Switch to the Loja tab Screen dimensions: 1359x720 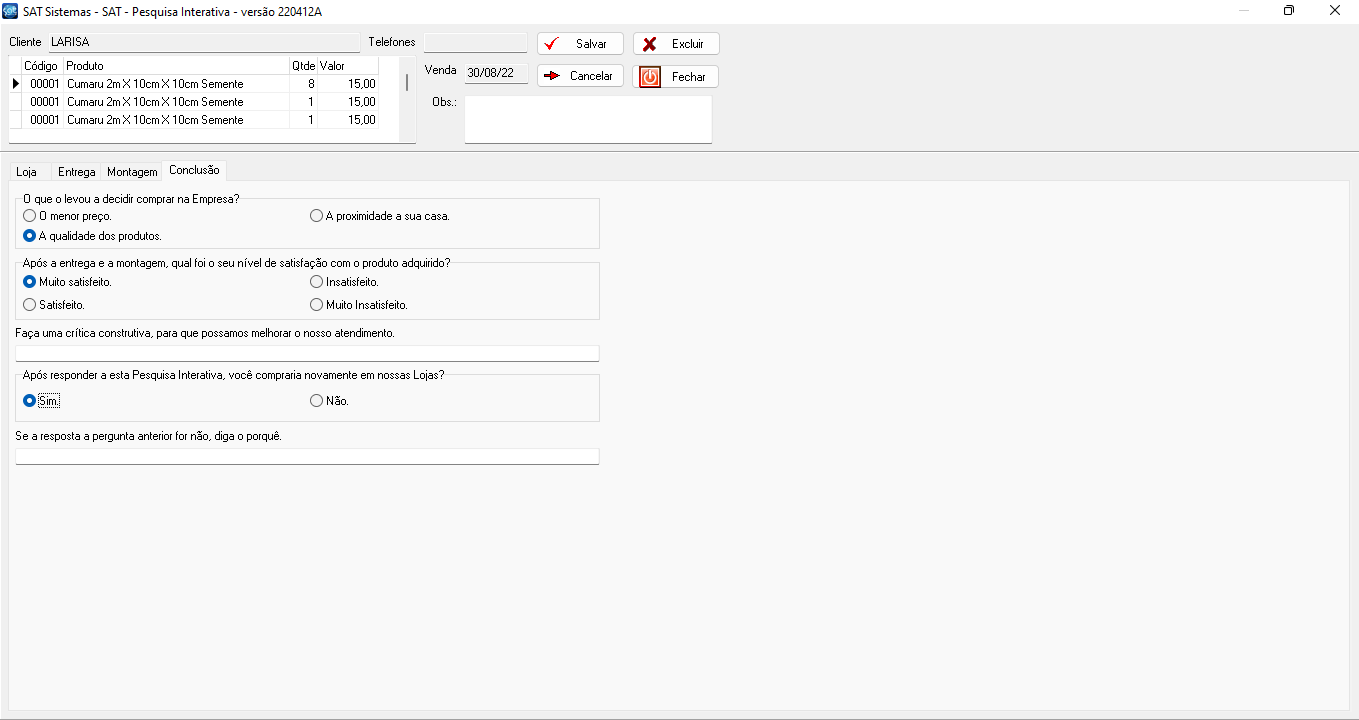click(x=27, y=172)
